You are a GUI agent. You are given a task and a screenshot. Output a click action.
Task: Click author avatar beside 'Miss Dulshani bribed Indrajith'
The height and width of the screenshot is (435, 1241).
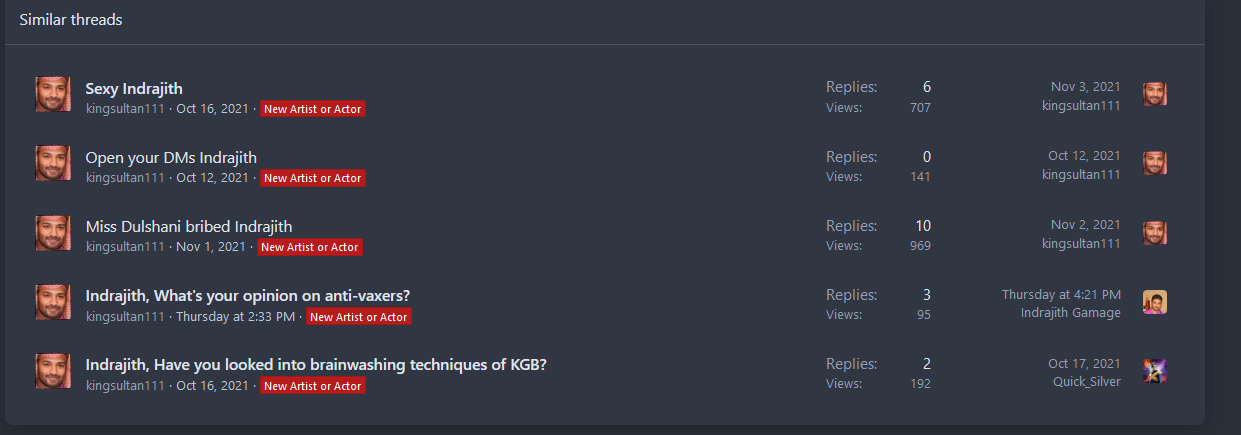[x=53, y=232]
